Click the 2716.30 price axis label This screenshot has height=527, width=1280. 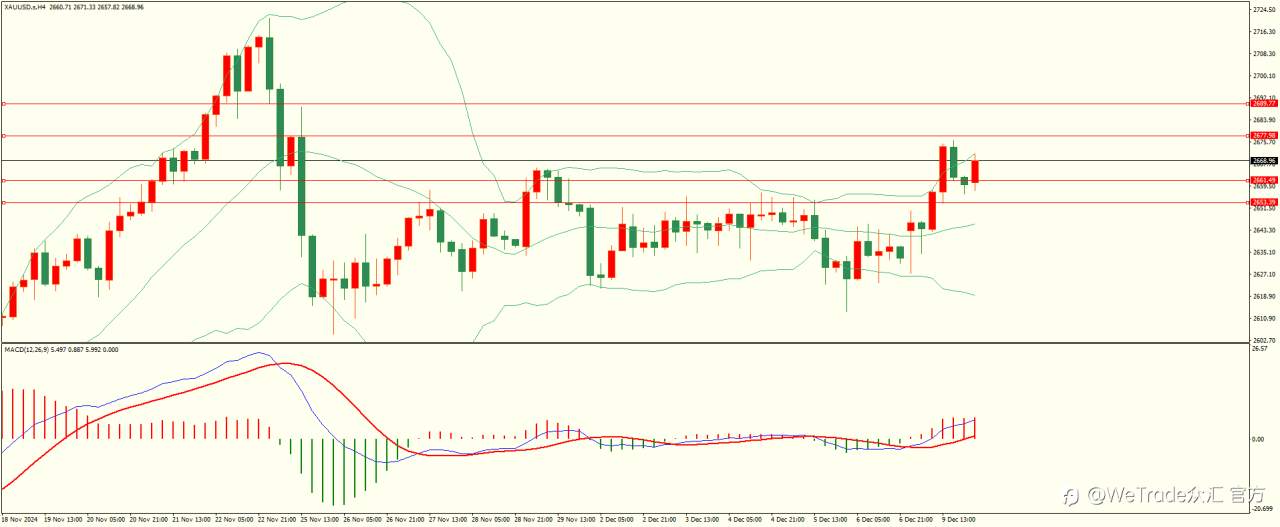click(1264, 31)
